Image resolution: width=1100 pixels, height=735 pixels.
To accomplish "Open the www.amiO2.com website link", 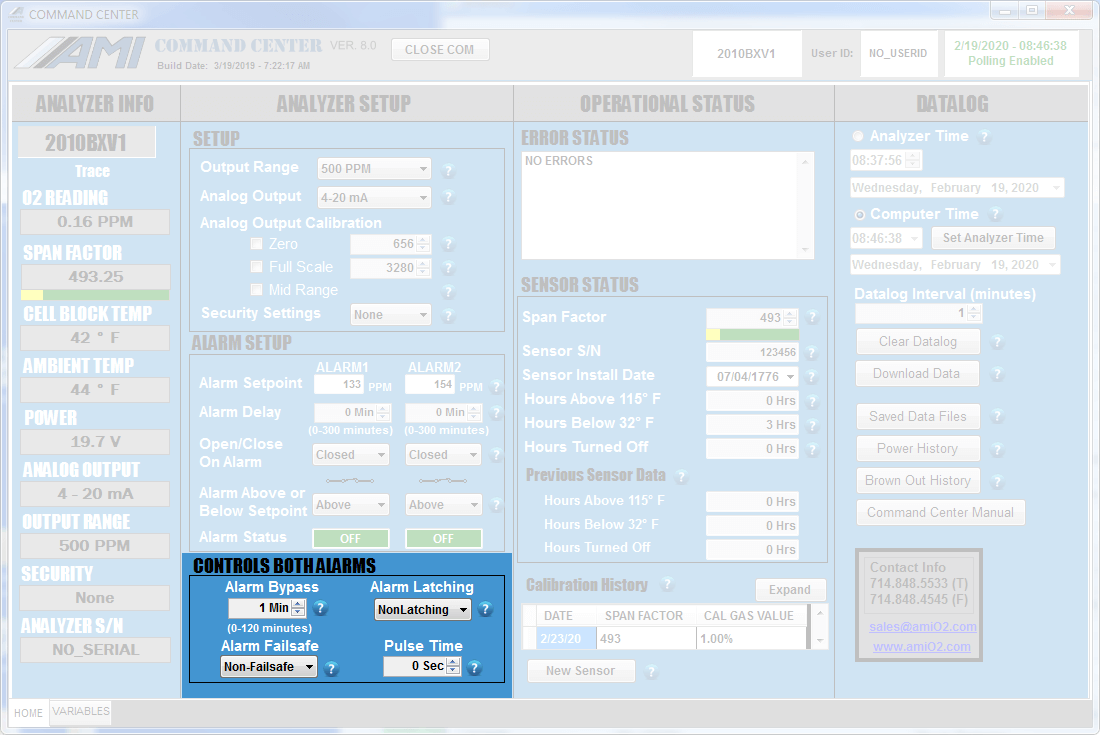I will coord(922,647).
